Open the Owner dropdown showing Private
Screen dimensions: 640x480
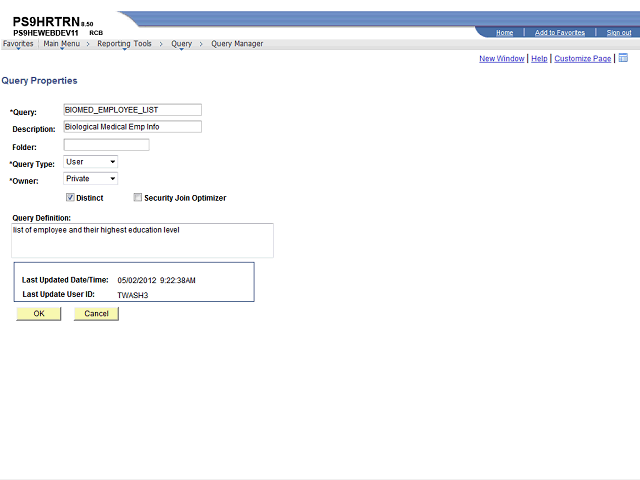click(91, 179)
